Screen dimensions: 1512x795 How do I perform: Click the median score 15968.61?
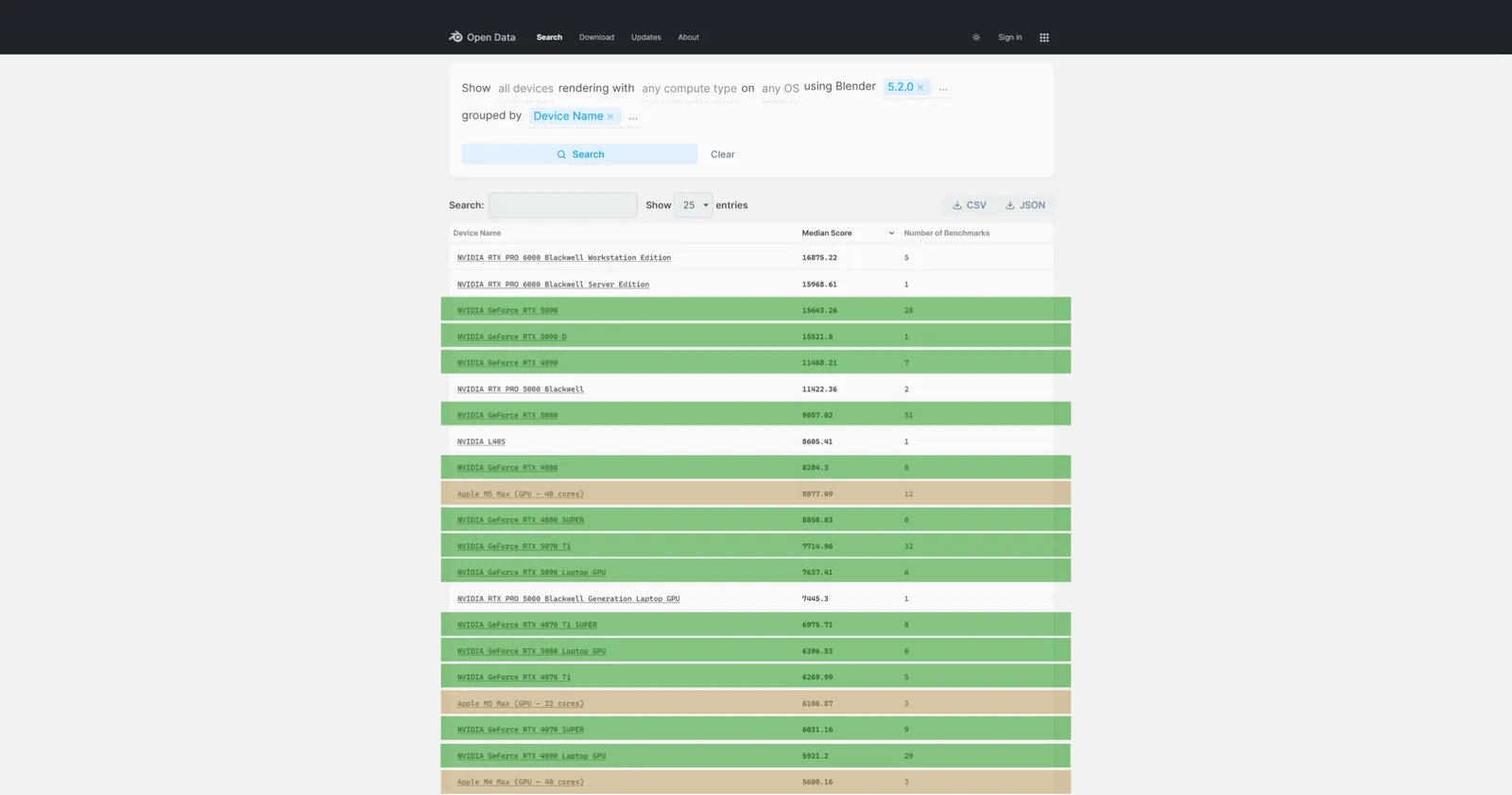click(x=819, y=285)
